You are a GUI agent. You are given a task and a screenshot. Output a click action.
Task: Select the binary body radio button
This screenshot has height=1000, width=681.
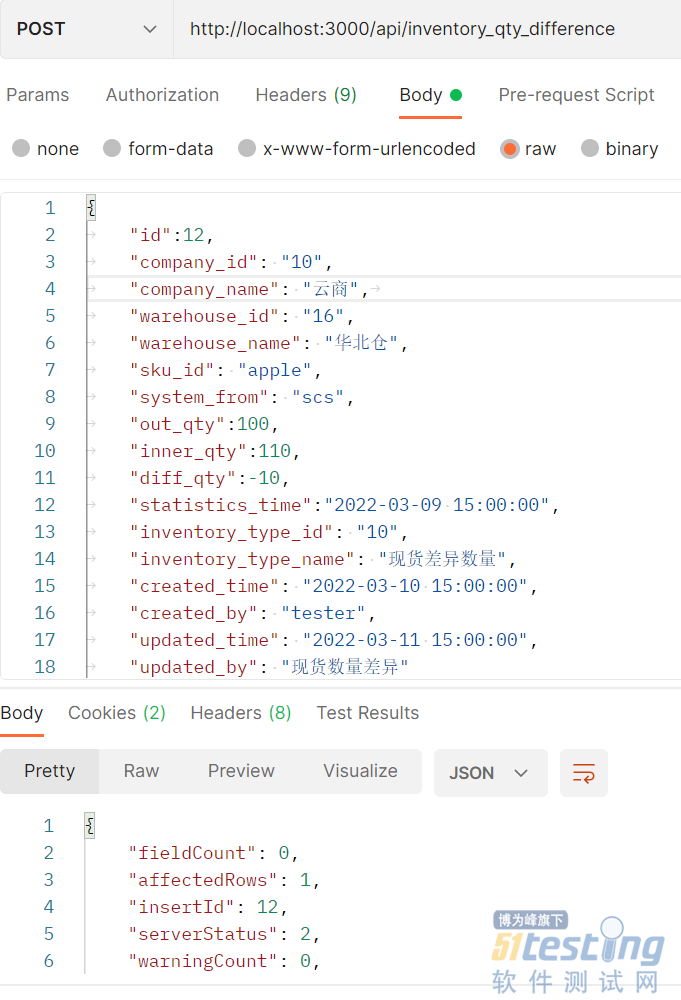coord(590,149)
